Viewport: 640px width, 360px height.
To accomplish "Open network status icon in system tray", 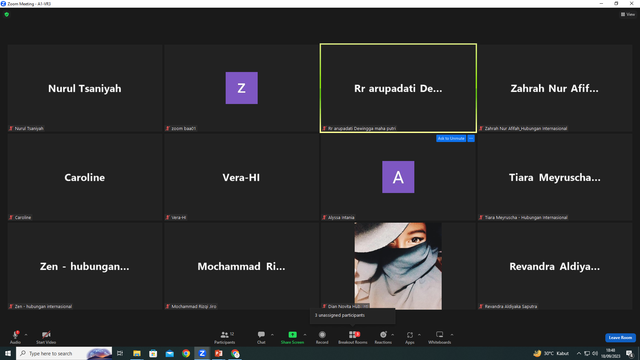I will tap(587, 353).
